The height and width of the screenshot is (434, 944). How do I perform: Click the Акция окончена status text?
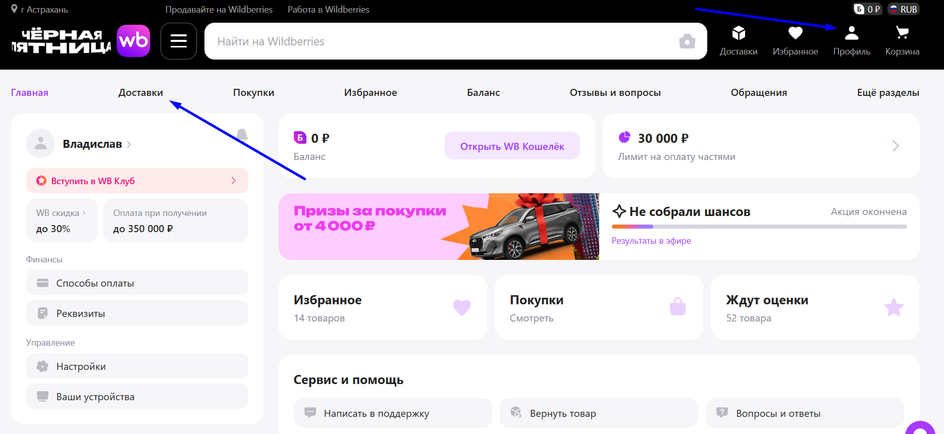869,212
